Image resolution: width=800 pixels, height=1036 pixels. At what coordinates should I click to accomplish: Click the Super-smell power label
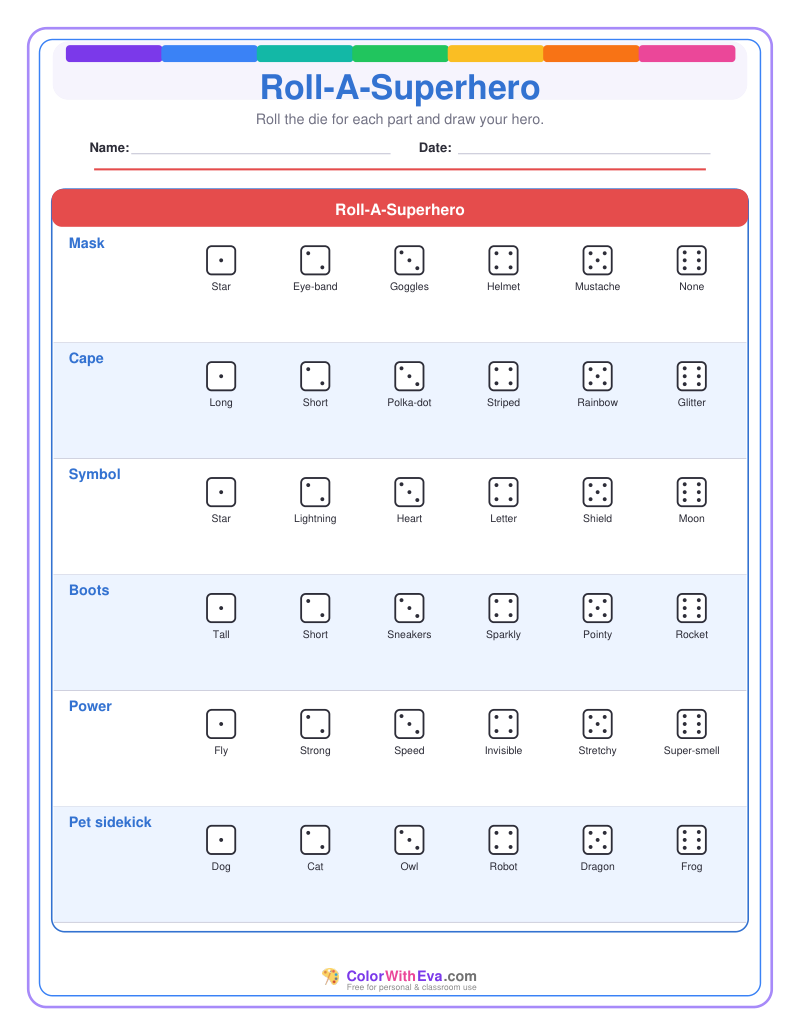tap(691, 751)
